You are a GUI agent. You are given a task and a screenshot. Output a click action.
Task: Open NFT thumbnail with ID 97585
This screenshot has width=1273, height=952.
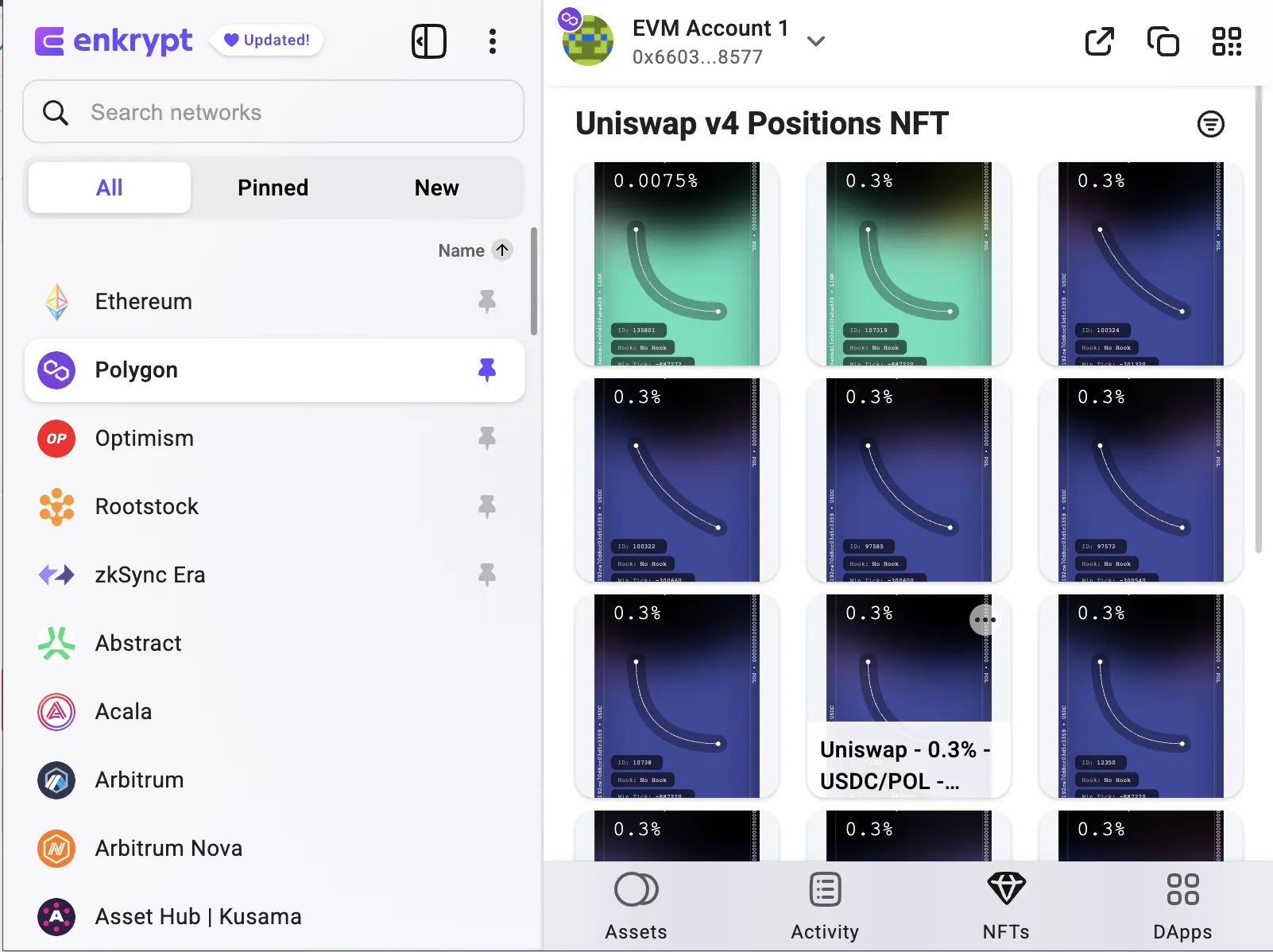tap(909, 480)
